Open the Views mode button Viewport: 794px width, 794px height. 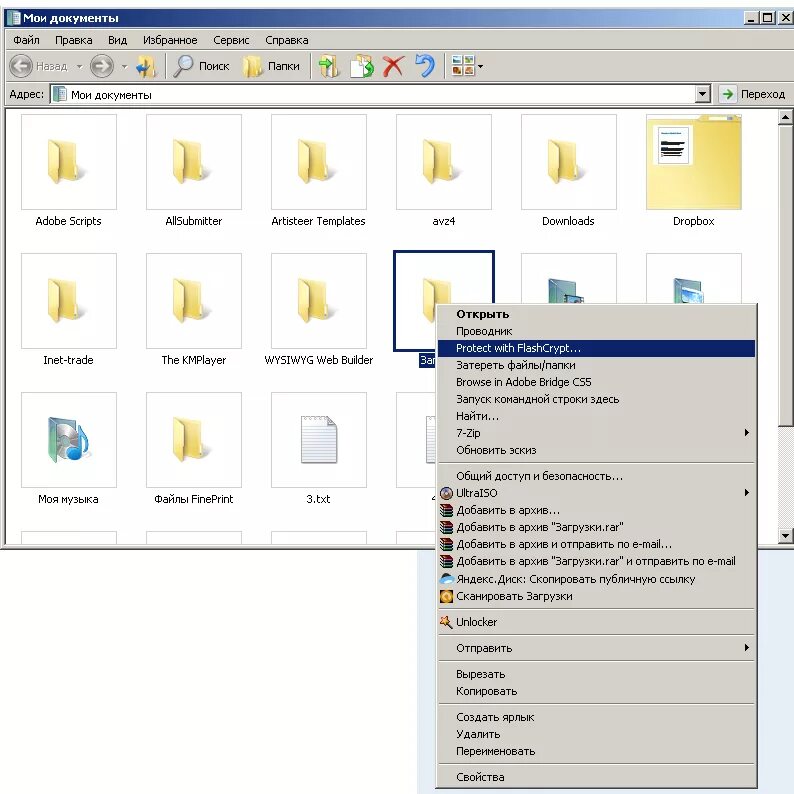click(463, 66)
